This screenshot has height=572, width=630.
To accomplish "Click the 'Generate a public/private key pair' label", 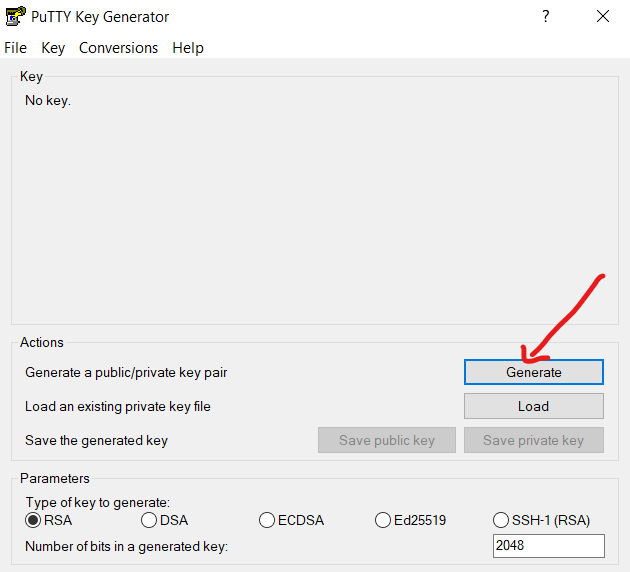I will point(126,373).
